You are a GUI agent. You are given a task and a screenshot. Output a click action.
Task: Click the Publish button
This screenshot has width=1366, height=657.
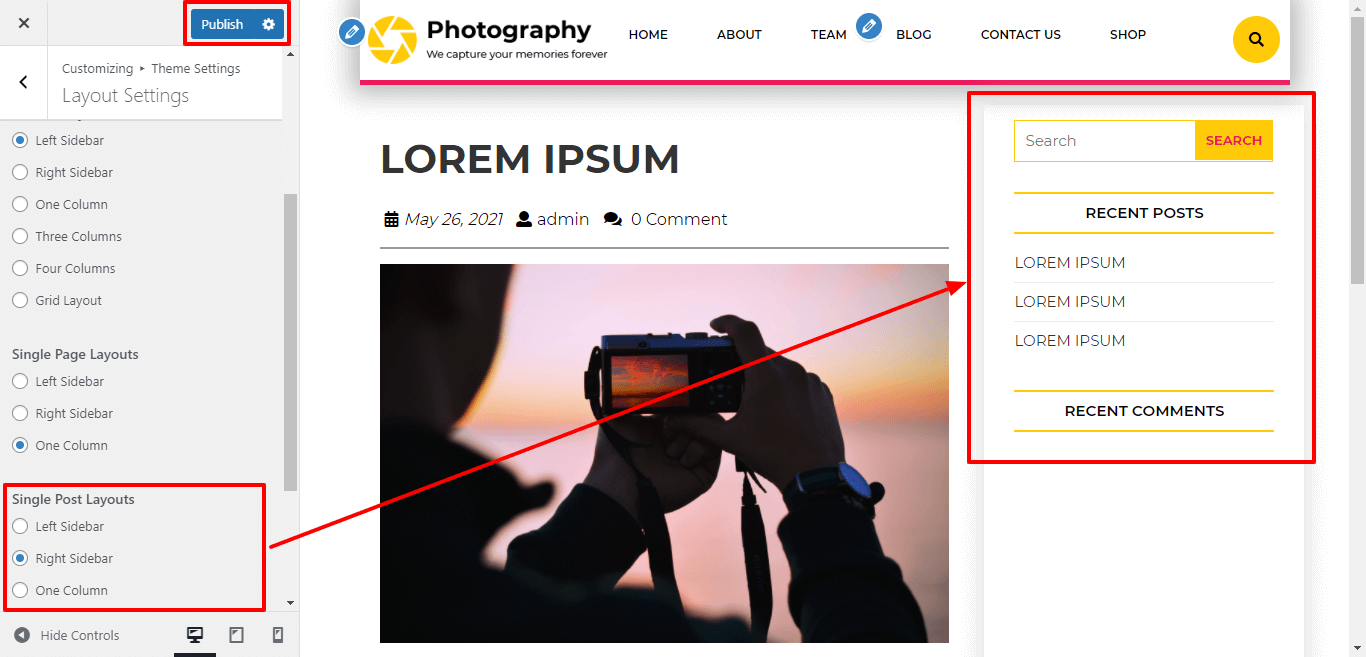click(222, 24)
